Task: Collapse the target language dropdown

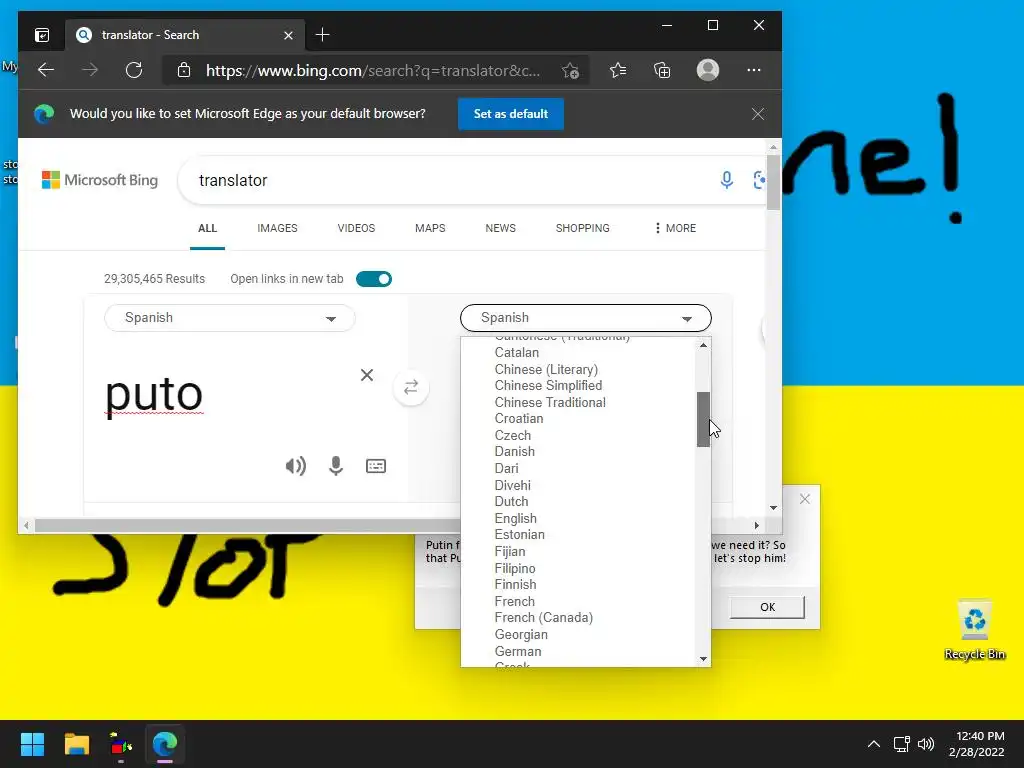Action: pos(586,318)
